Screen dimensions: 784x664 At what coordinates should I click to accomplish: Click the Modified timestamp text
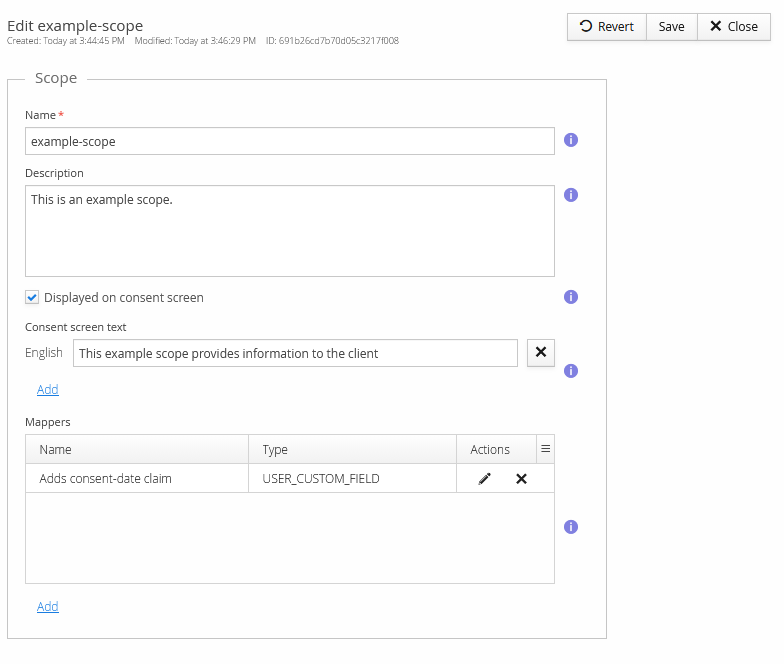195,40
